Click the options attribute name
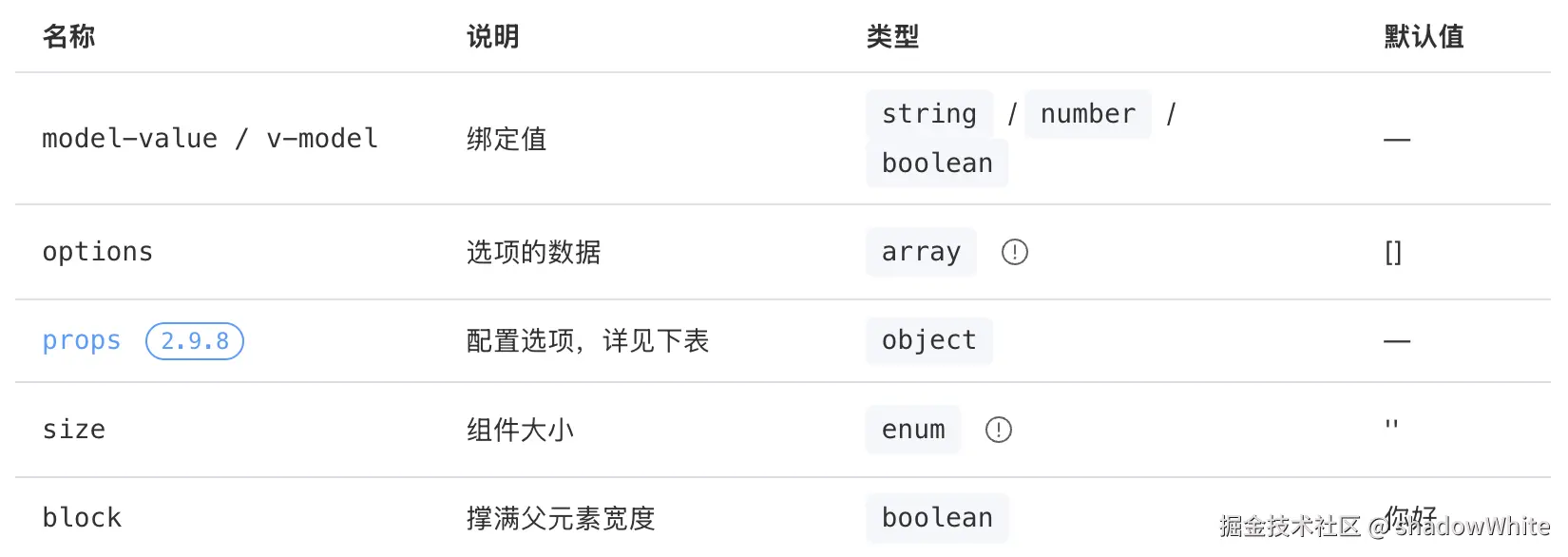1568x557 pixels. point(97,252)
